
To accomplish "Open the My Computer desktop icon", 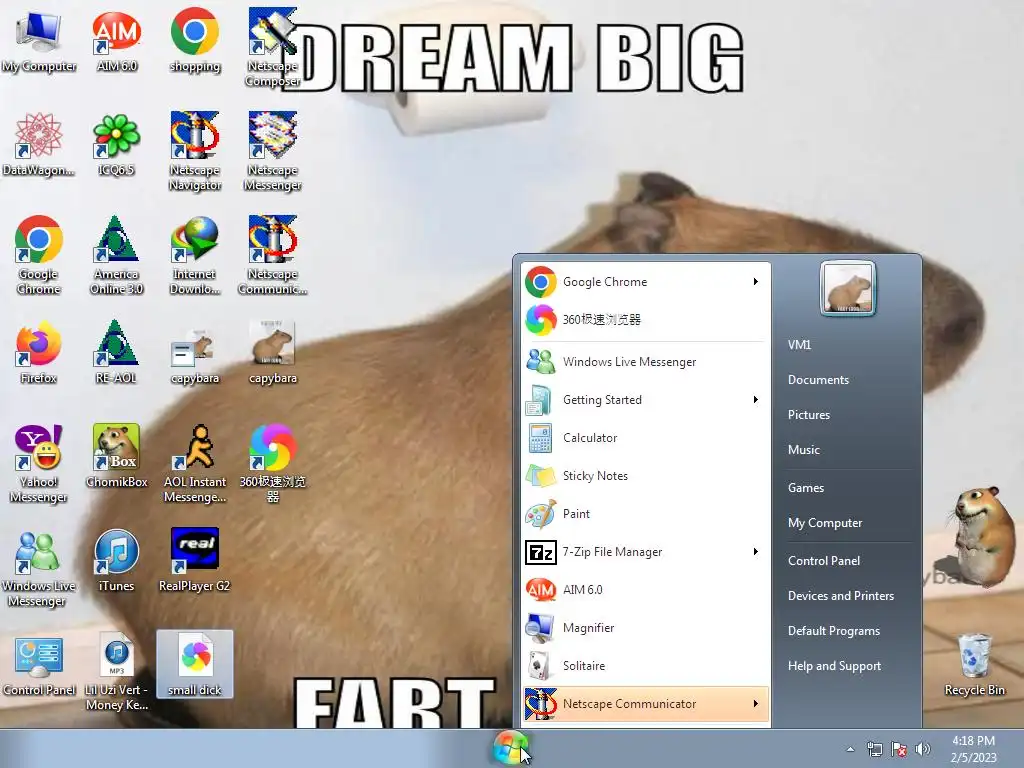I will [39, 40].
